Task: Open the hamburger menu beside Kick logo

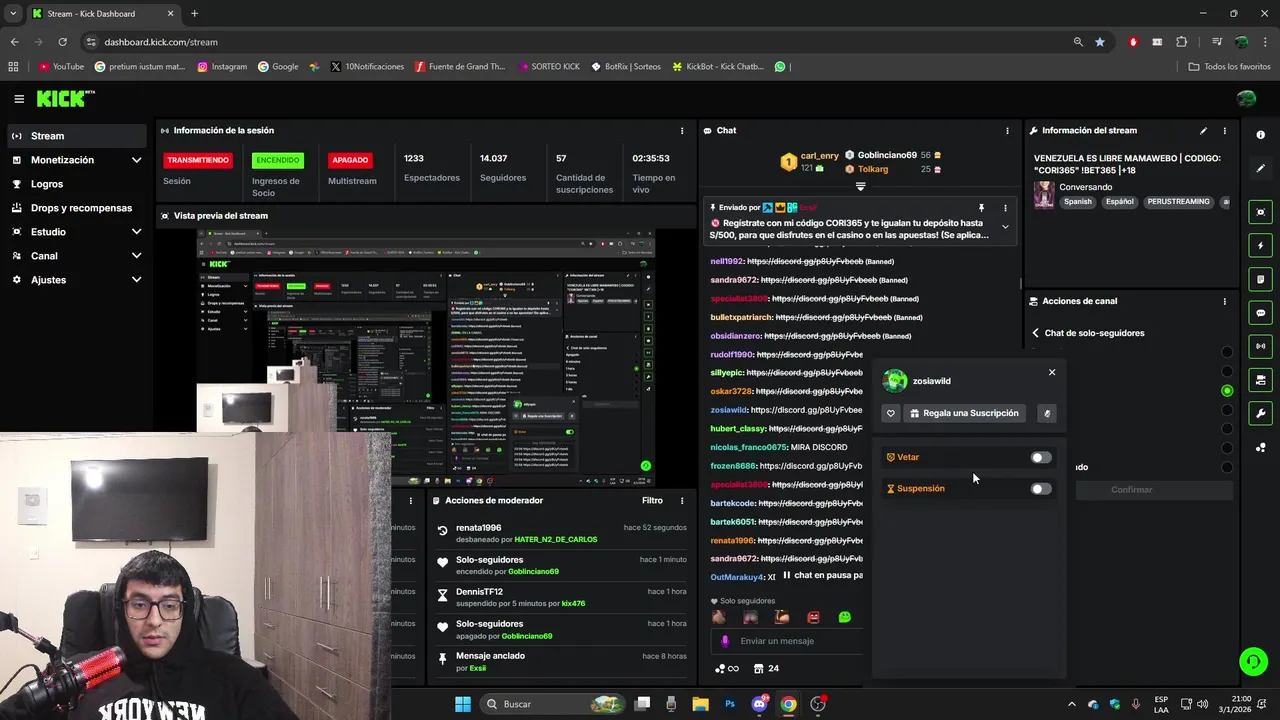Action: 19,98
